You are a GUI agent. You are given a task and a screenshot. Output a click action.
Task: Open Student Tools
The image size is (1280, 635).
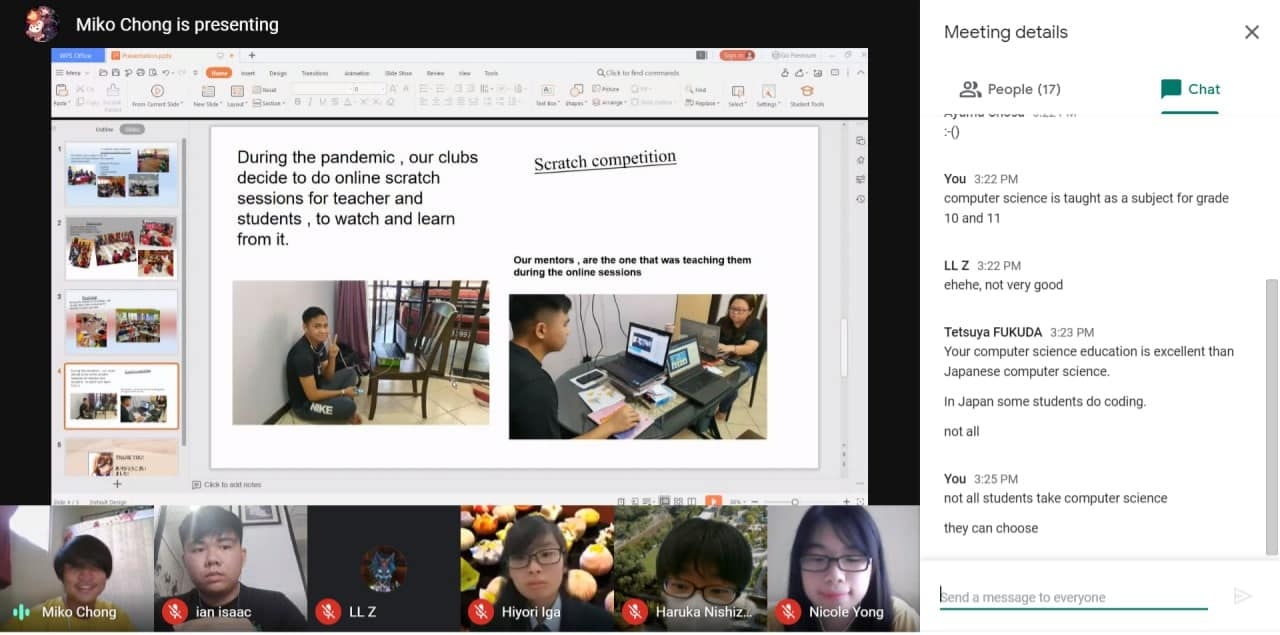point(807,96)
